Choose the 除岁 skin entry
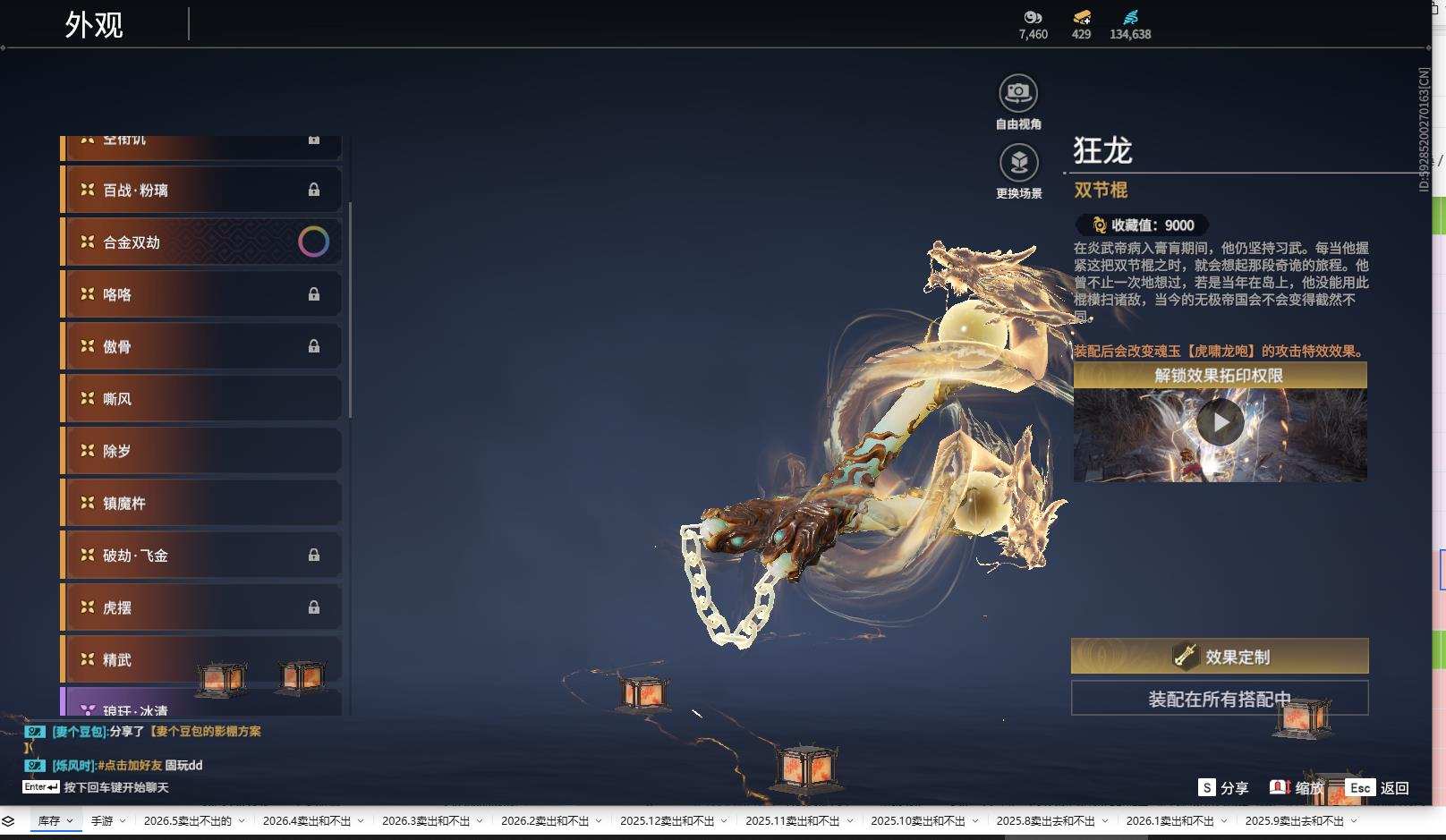The image size is (1446, 840). point(201,450)
